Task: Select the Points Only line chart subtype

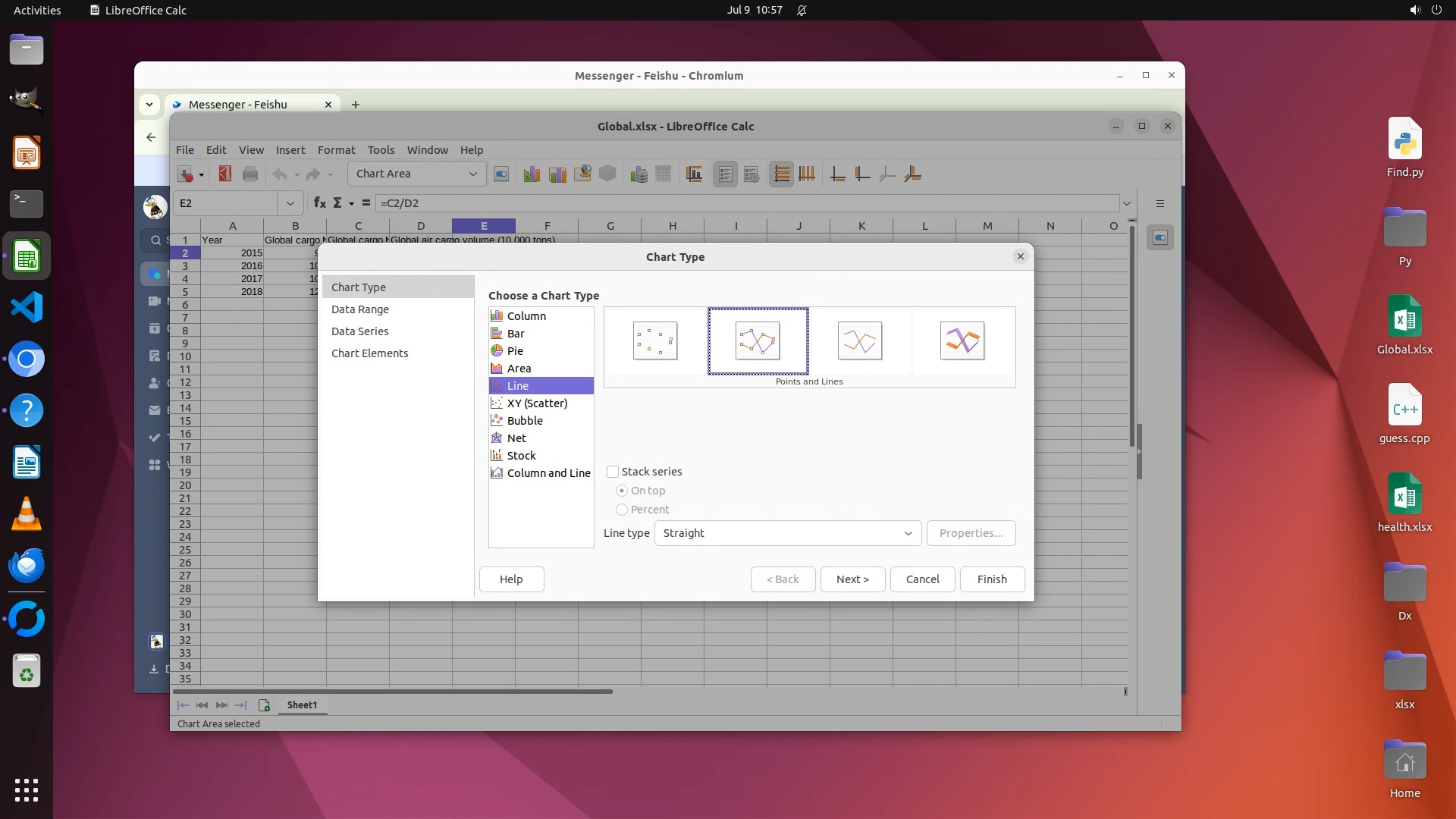Action: (655, 340)
